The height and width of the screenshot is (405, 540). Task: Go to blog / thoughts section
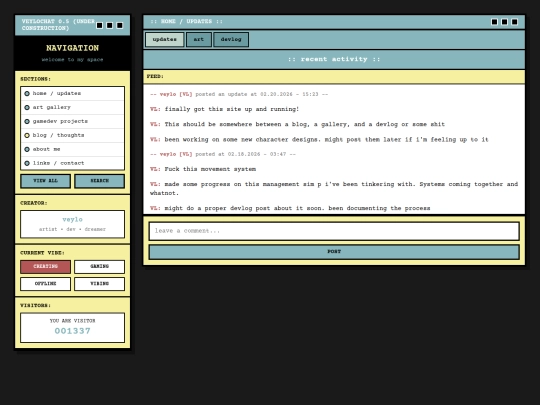72,135
